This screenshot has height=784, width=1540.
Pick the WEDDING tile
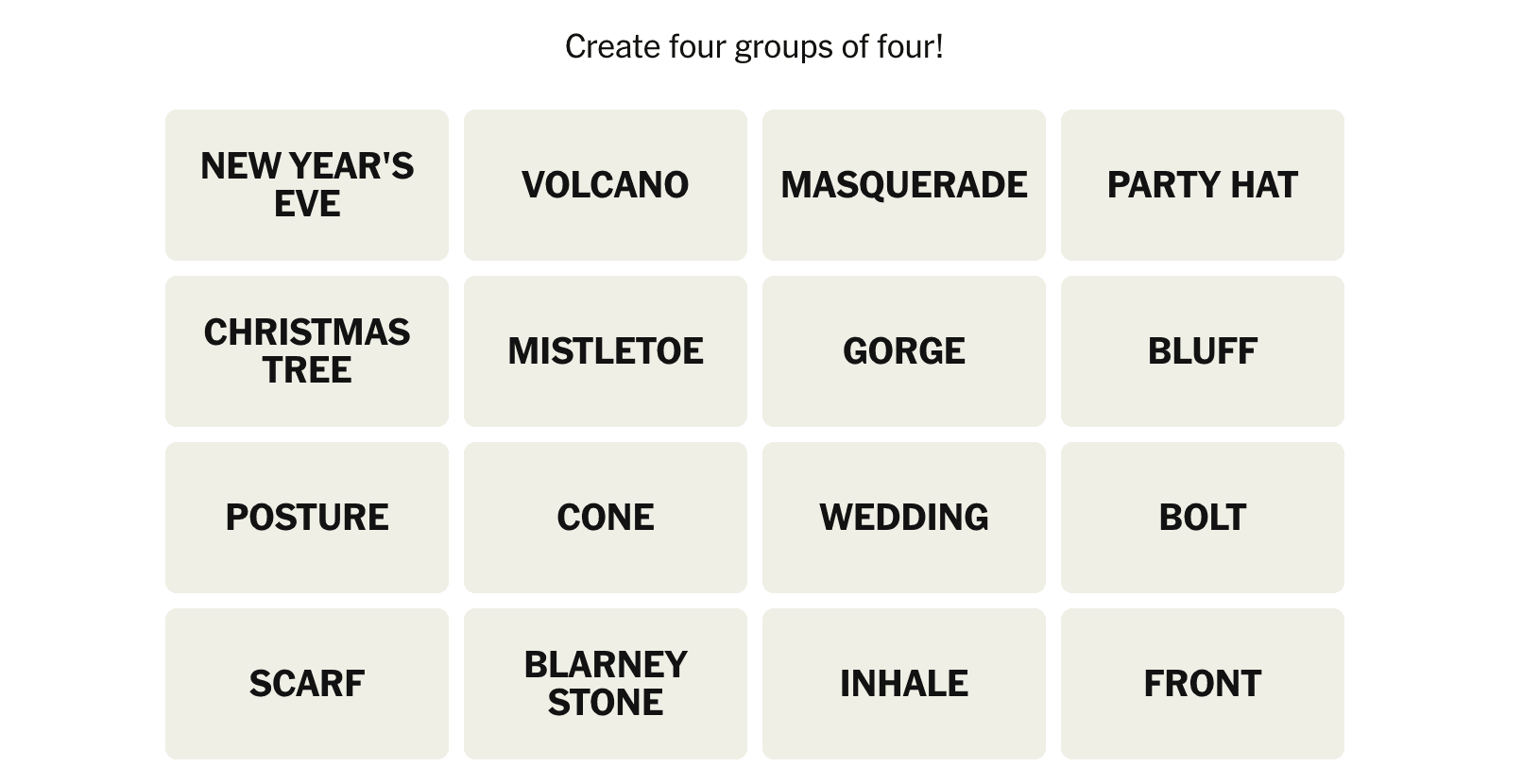(x=904, y=518)
